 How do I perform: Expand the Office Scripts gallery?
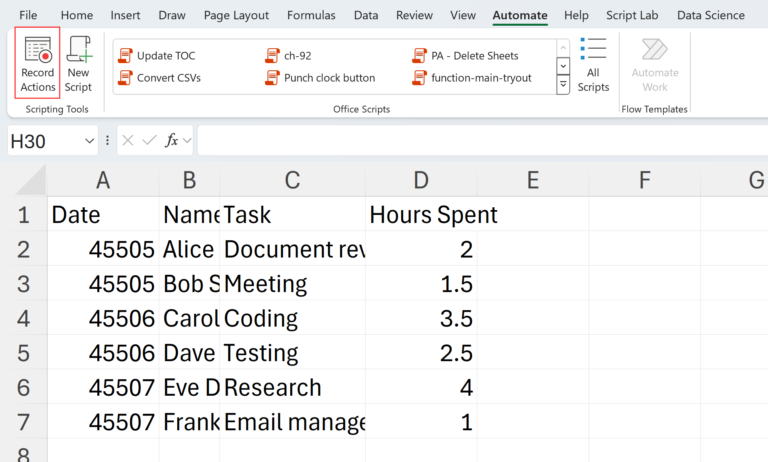click(x=563, y=86)
